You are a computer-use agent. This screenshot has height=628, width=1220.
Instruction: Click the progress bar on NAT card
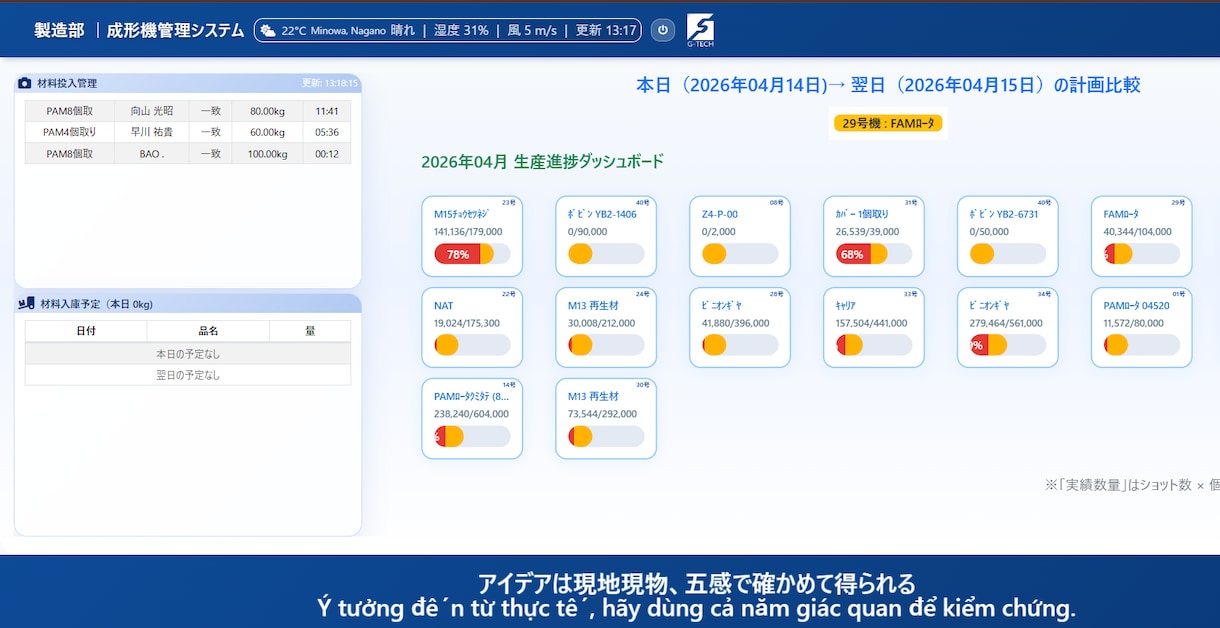point(472,345)
